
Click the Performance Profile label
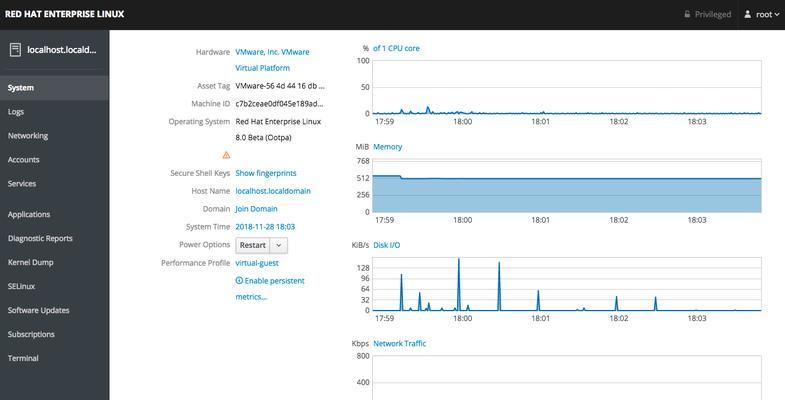196,263
